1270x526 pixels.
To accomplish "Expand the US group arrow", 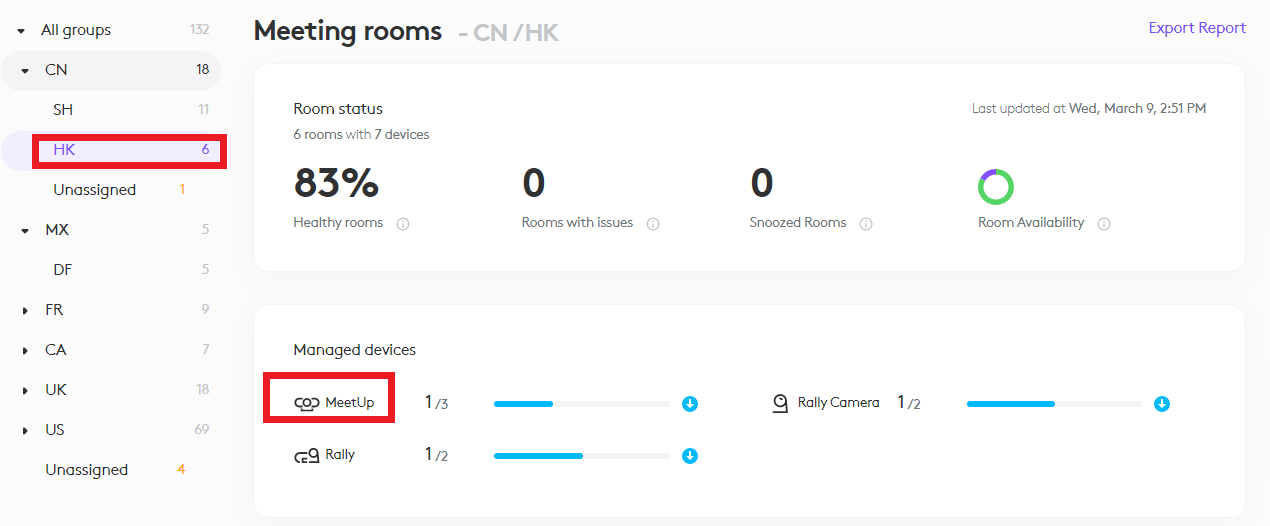I will [25, 431].
